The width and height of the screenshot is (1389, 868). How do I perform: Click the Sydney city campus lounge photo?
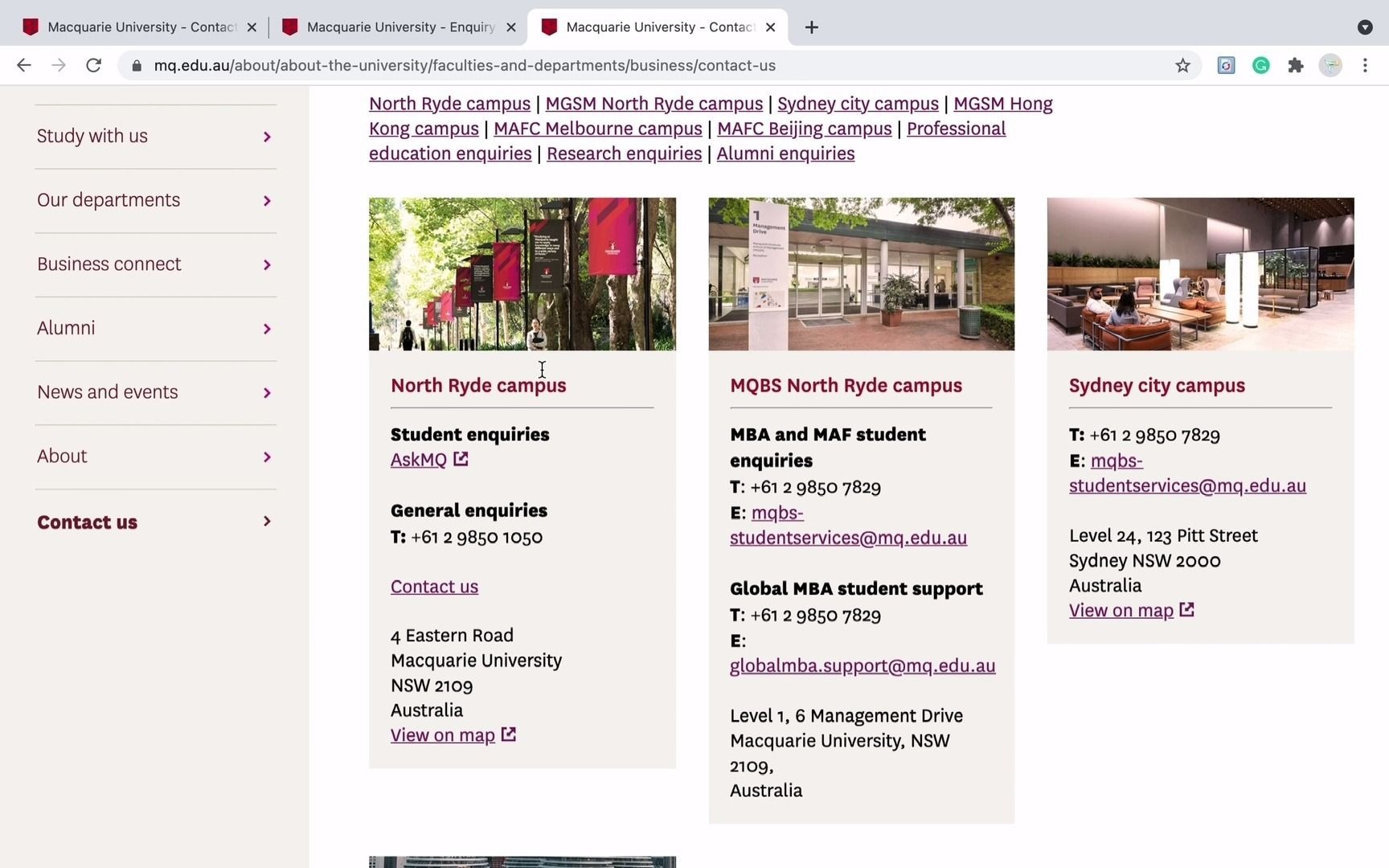point(1201,274)
